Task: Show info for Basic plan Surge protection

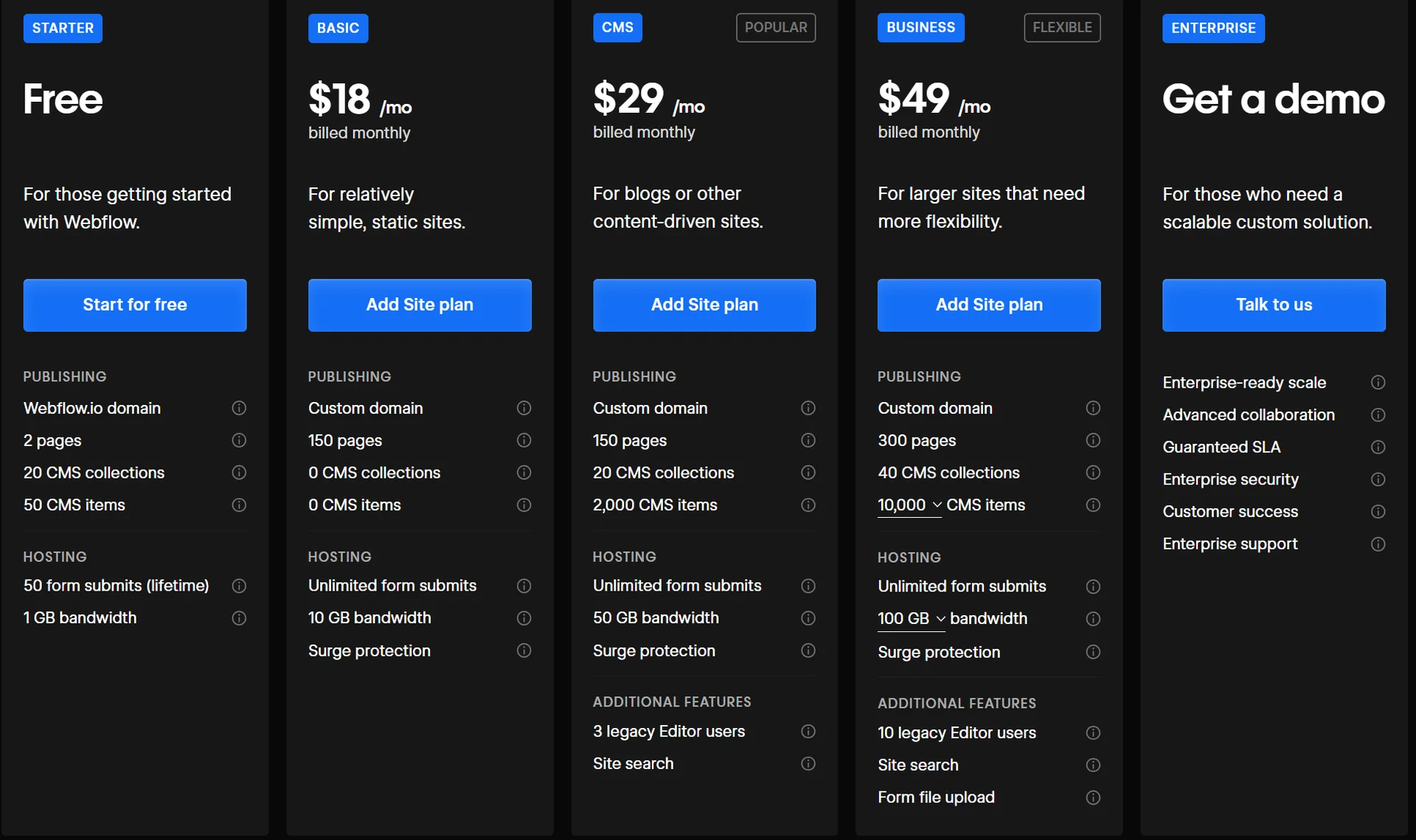Action: coord(524,650)
